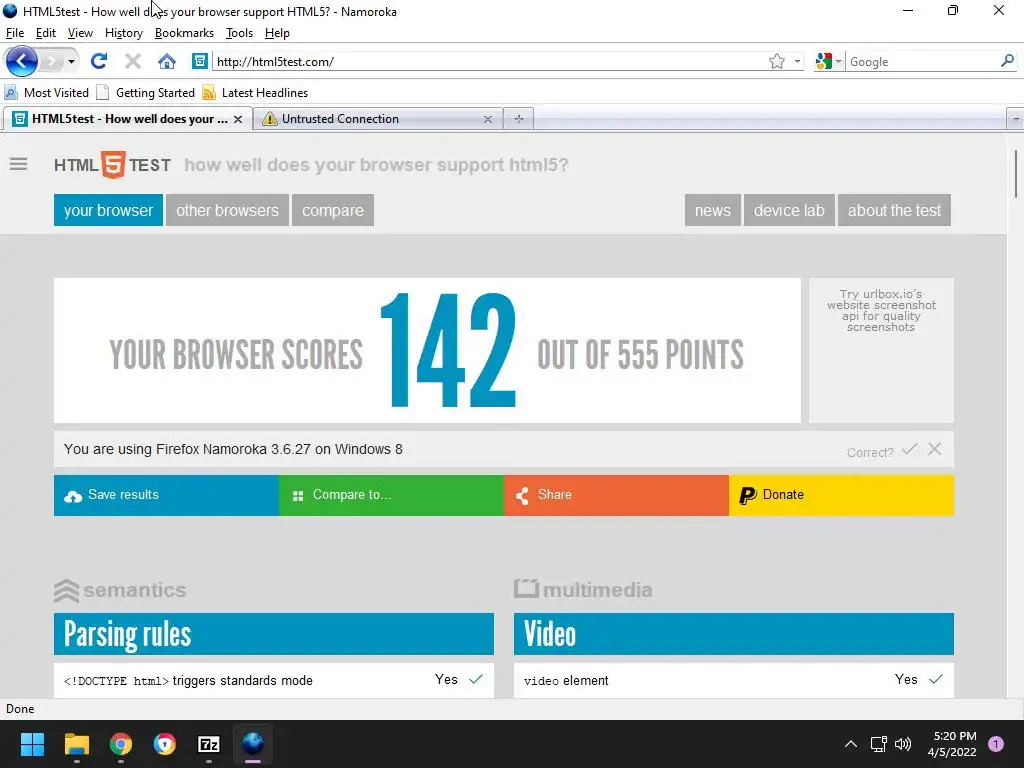Open the back/forward history dropdown arrow
Image resolution: width=1024 pixels, height=768 pixels.
(71, 61)
